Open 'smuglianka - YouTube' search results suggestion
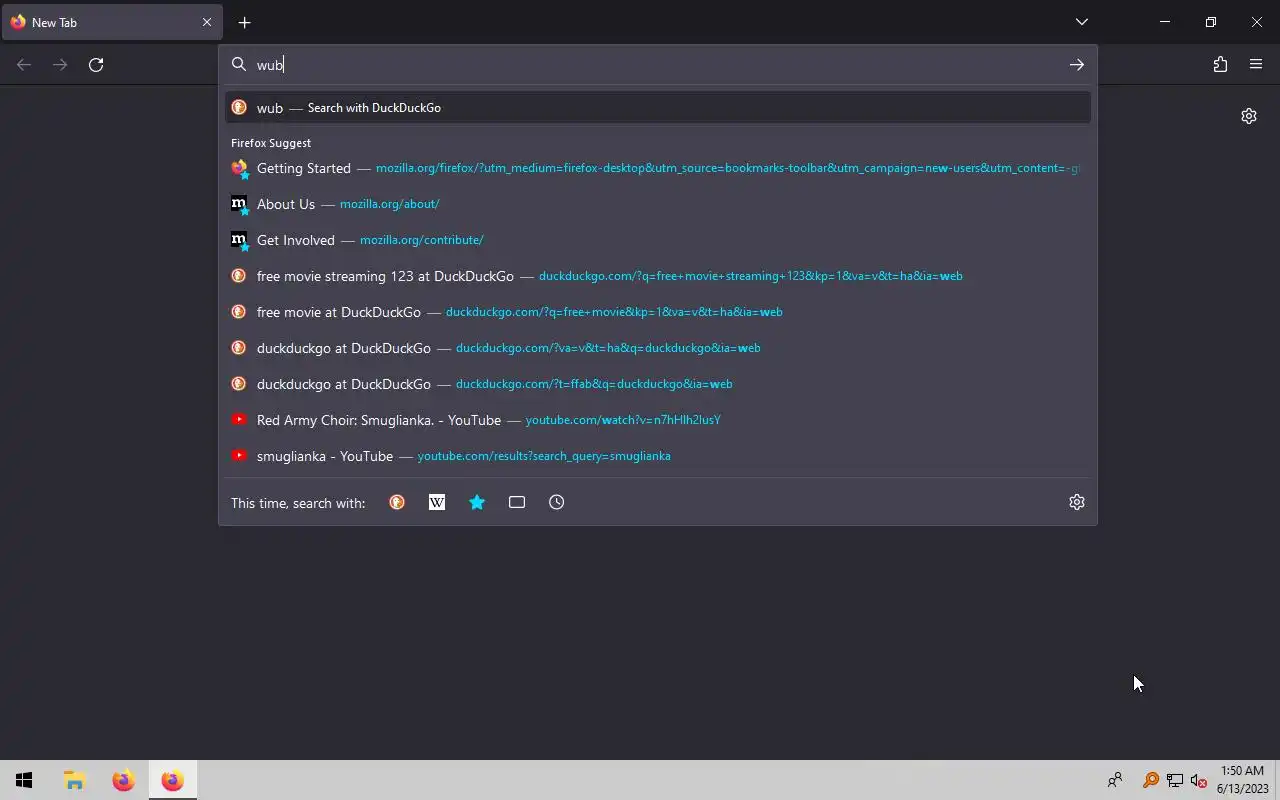The image size is (1280, 800). click(x=658, y=456)
